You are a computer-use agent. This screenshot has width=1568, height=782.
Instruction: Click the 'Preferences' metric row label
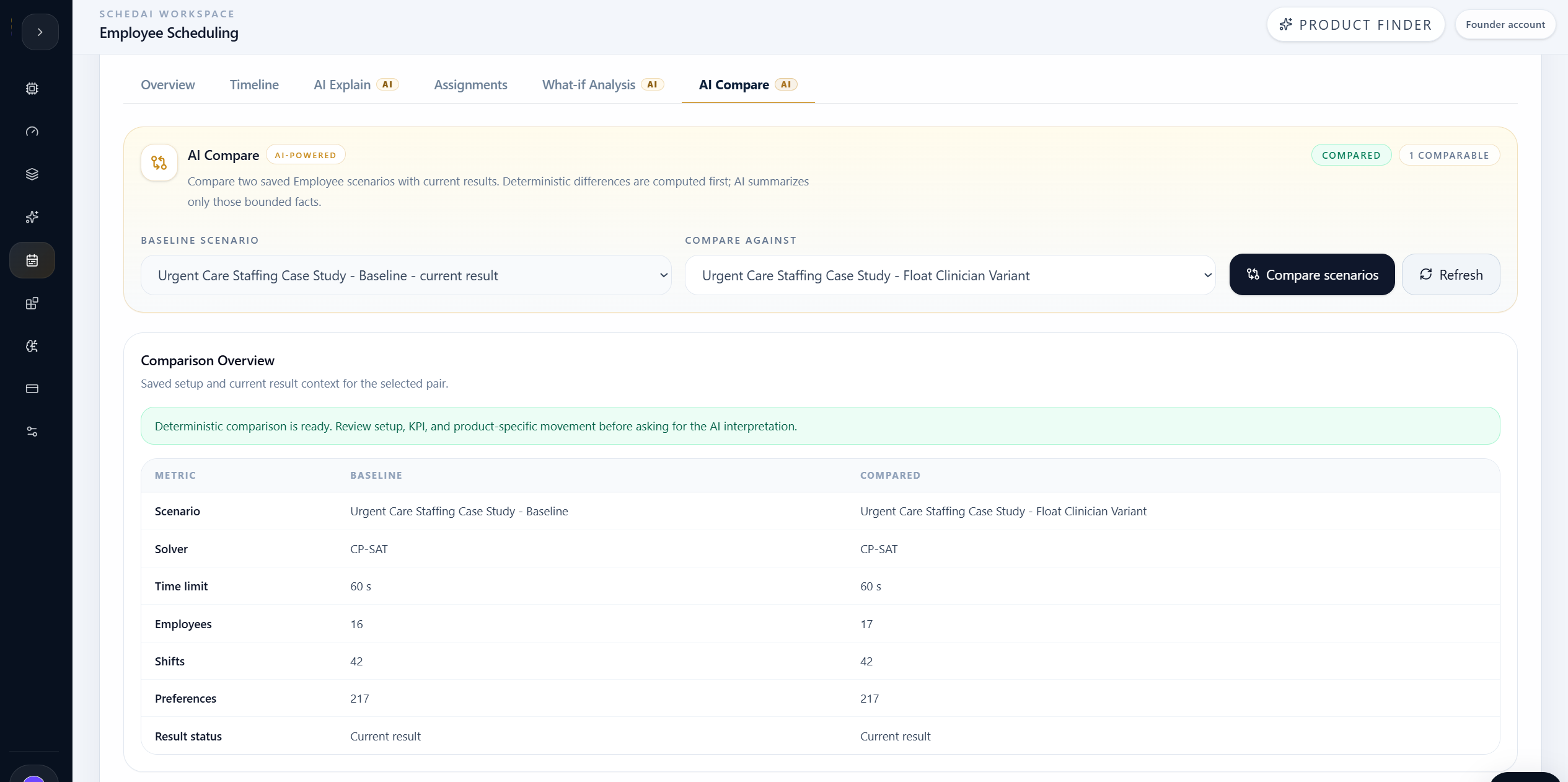pos(185,699)
